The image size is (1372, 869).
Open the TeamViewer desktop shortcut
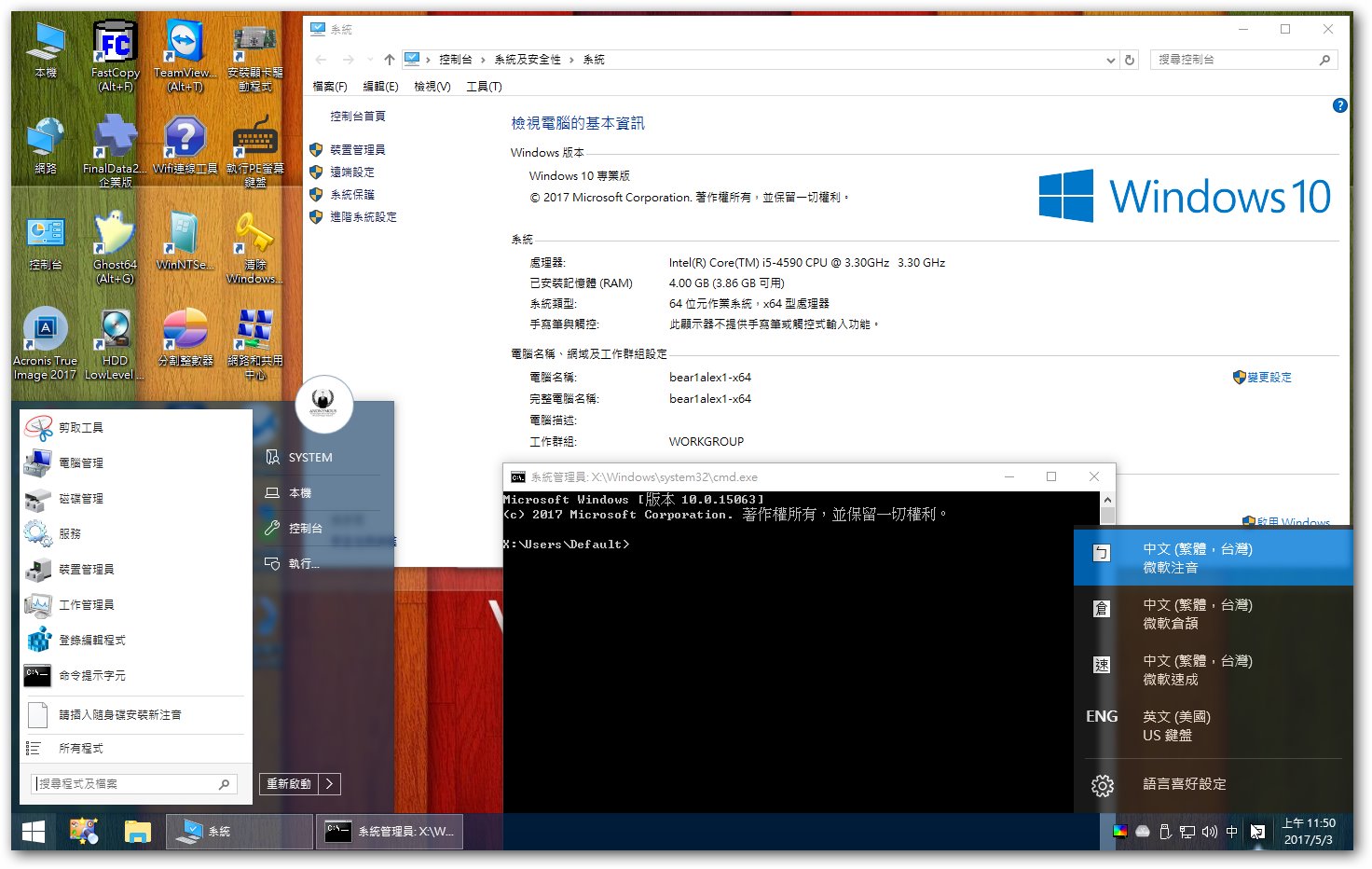[x=185, y=56]
